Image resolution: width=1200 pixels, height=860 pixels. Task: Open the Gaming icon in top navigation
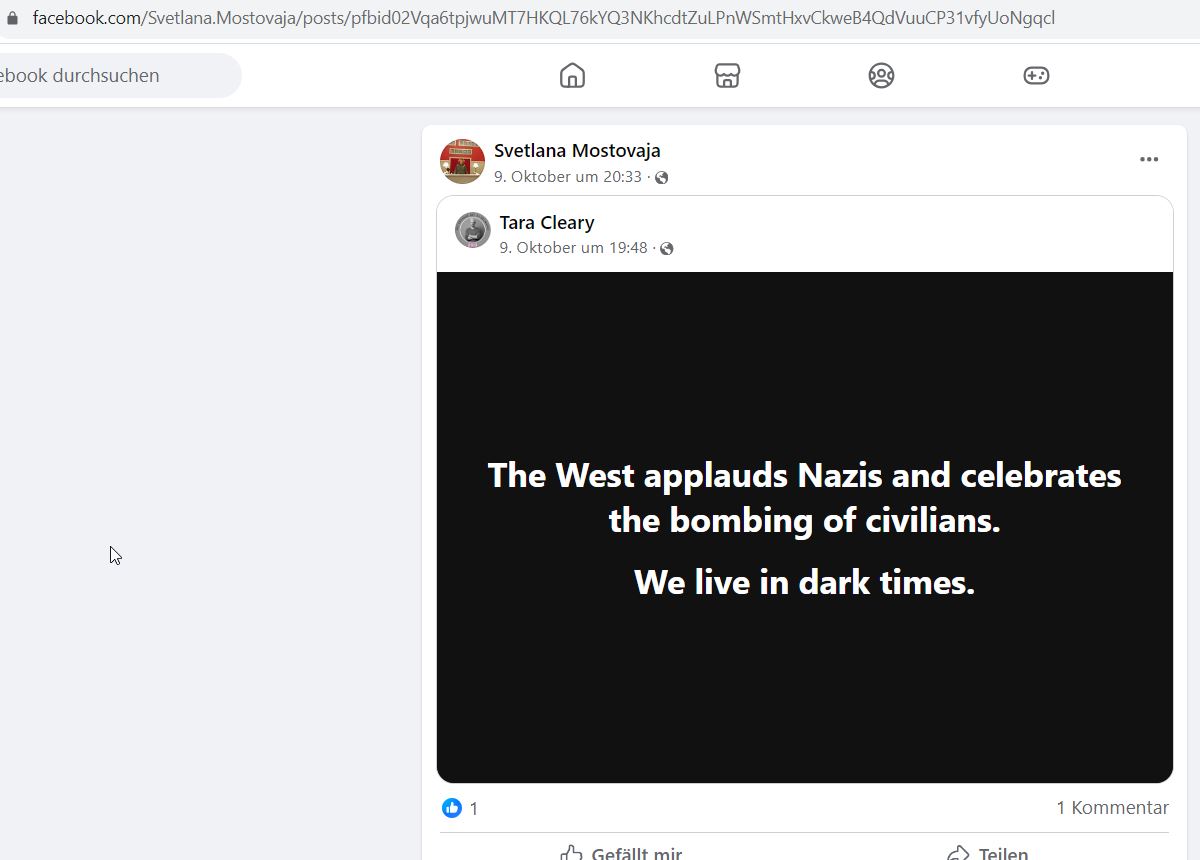1036,75
